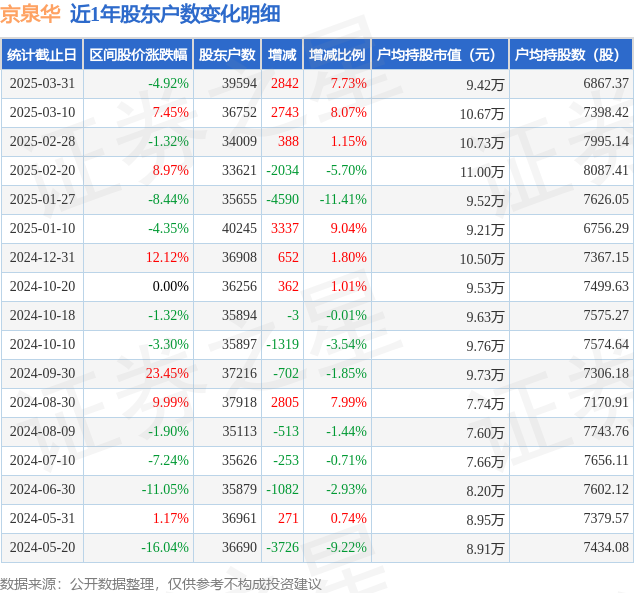Screen dimensions: 634x593
Task: Select the date cell 2025-01-27
Action: pos(42,199)
